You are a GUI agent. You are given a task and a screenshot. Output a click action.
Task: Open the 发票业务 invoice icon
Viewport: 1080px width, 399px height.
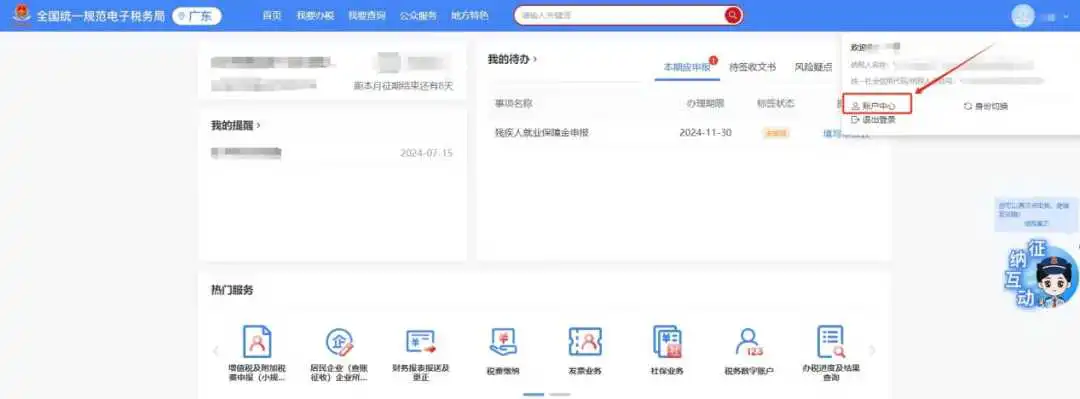[x=585, y=342]
